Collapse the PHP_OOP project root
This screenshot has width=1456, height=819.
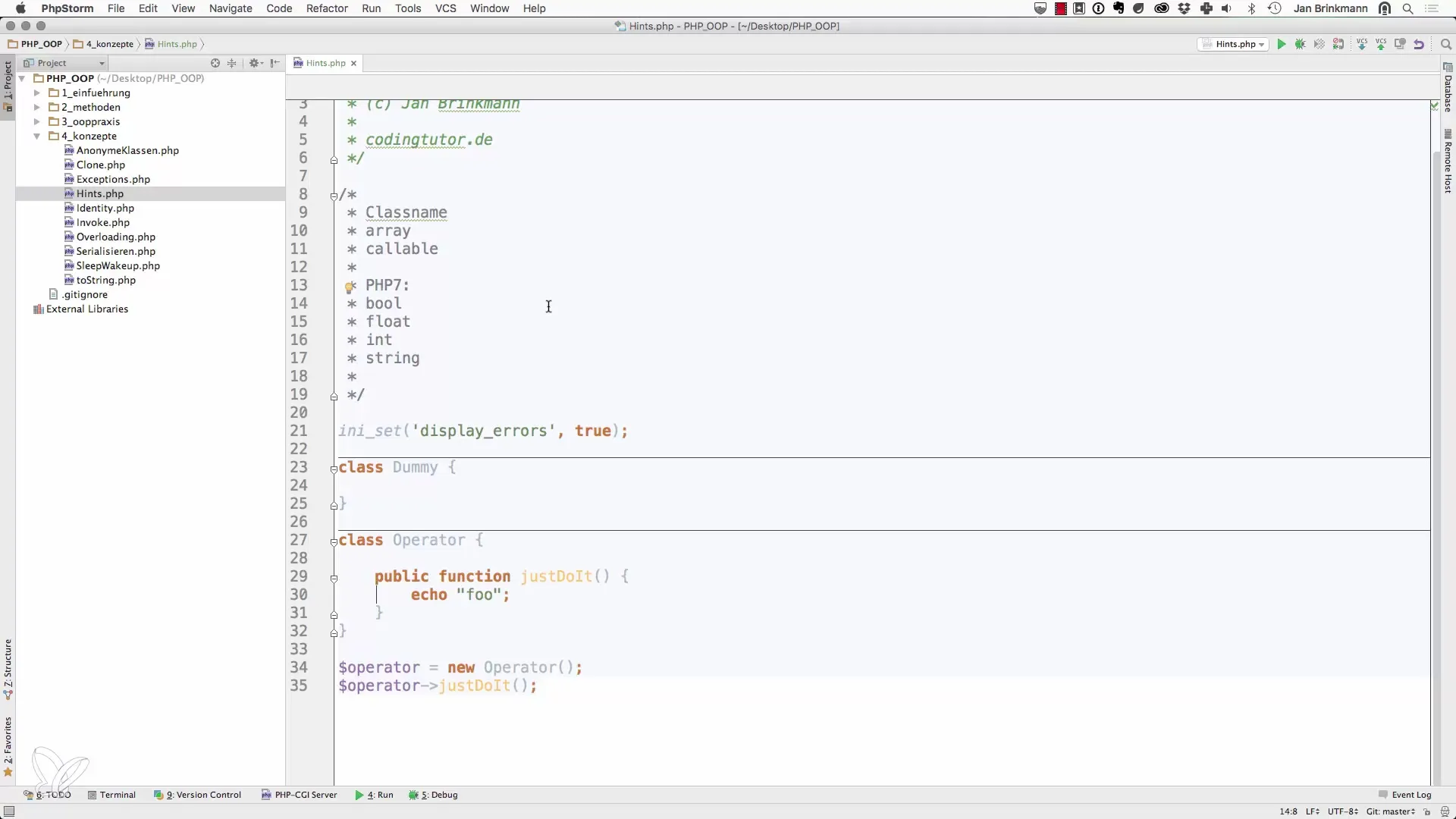click(22, 78)
